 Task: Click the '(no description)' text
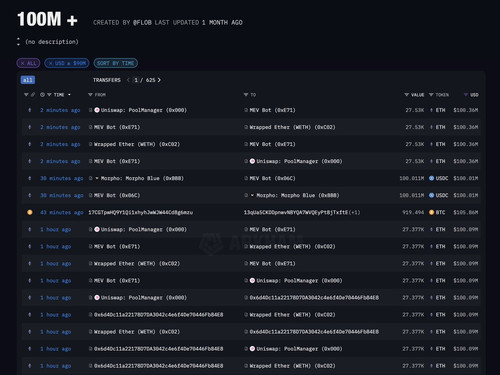pos(52,42)
